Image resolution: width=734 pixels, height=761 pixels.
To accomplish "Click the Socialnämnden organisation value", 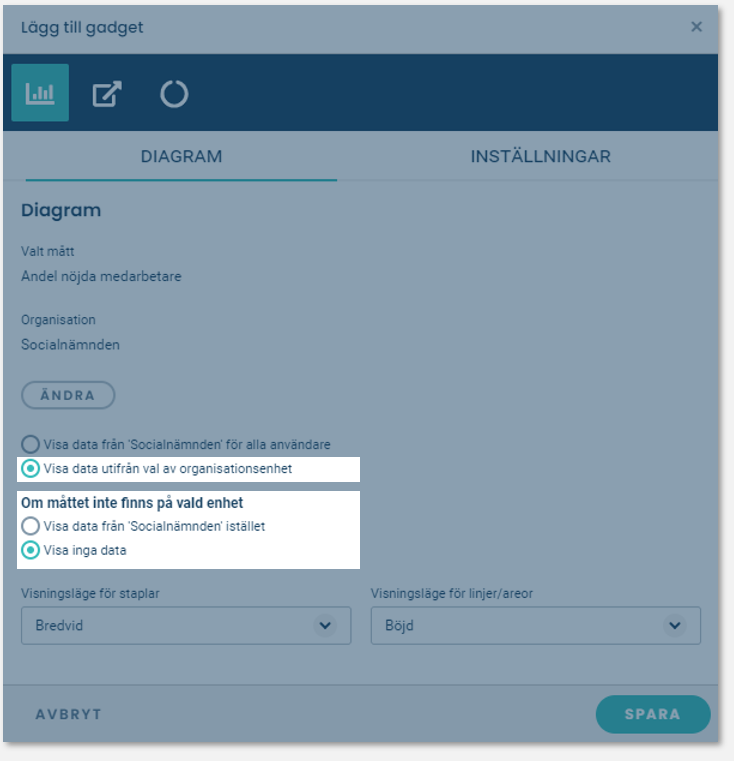I will 70,345.
